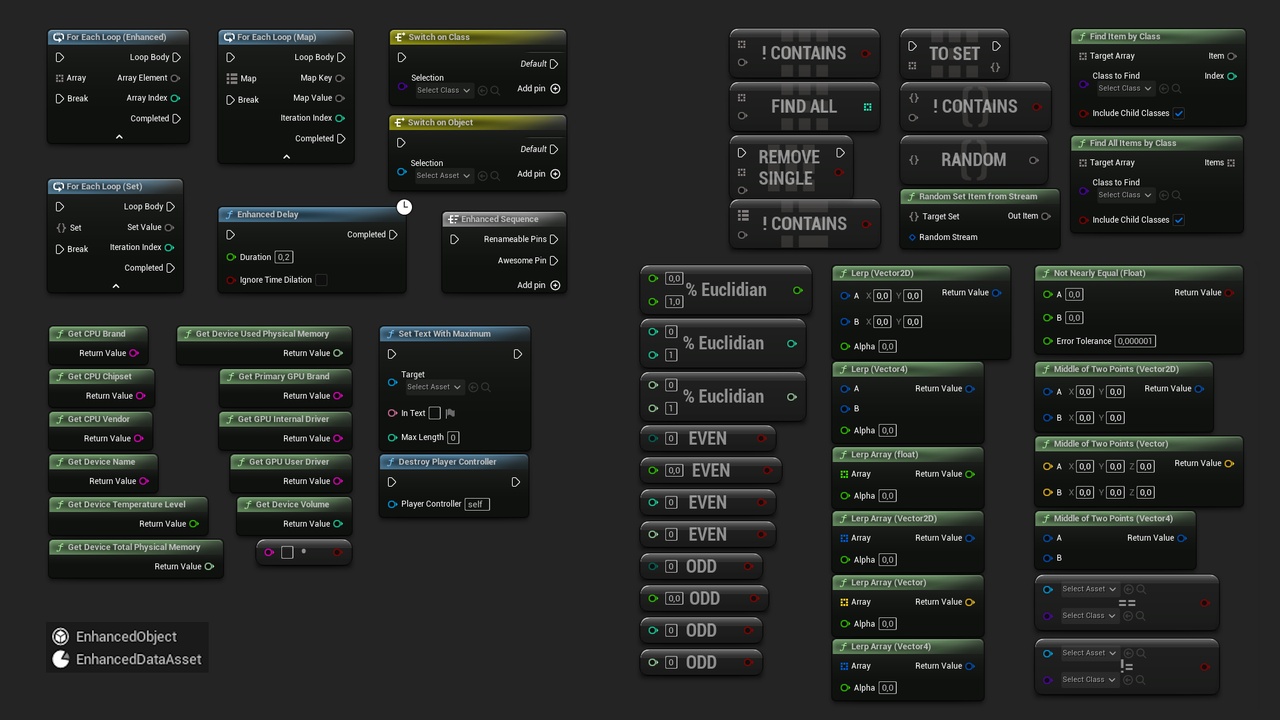Click the flag icon beside In Text
This screenshot has height=720, width=1280.
(450, 413)
